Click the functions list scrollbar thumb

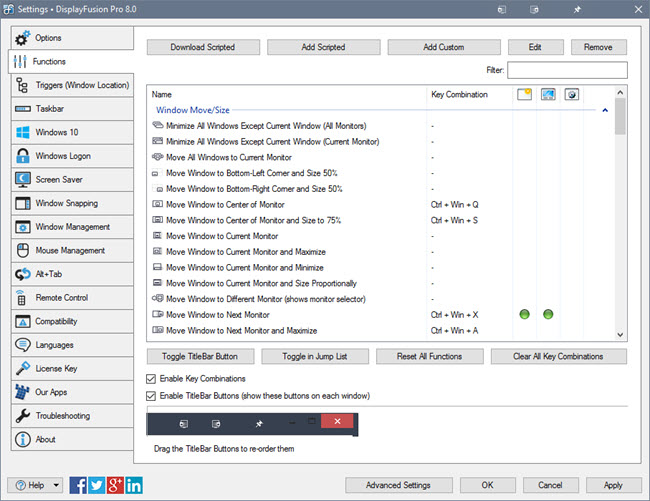[x=620, y=116]
